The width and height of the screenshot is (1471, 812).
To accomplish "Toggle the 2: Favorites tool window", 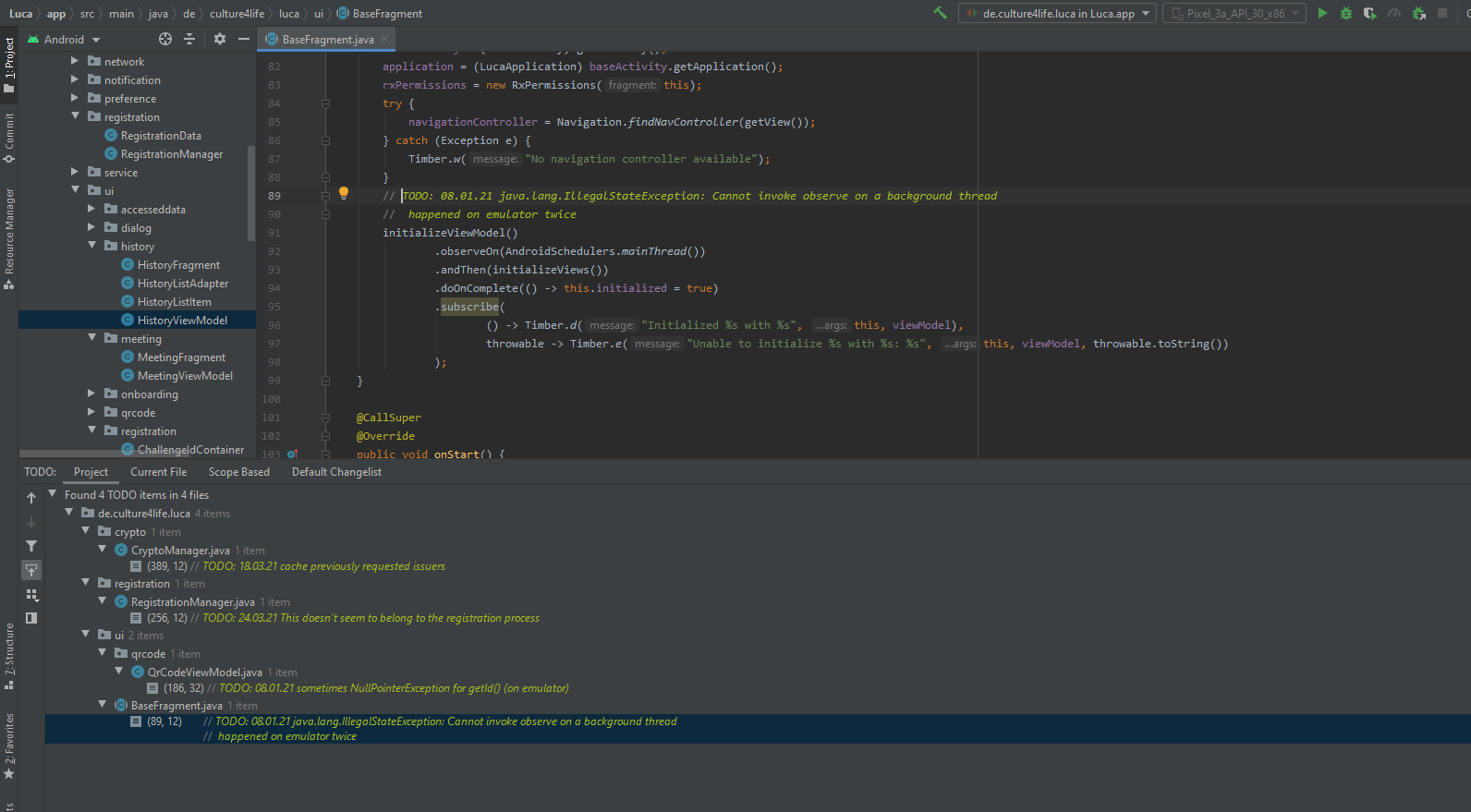I will 9,746.
